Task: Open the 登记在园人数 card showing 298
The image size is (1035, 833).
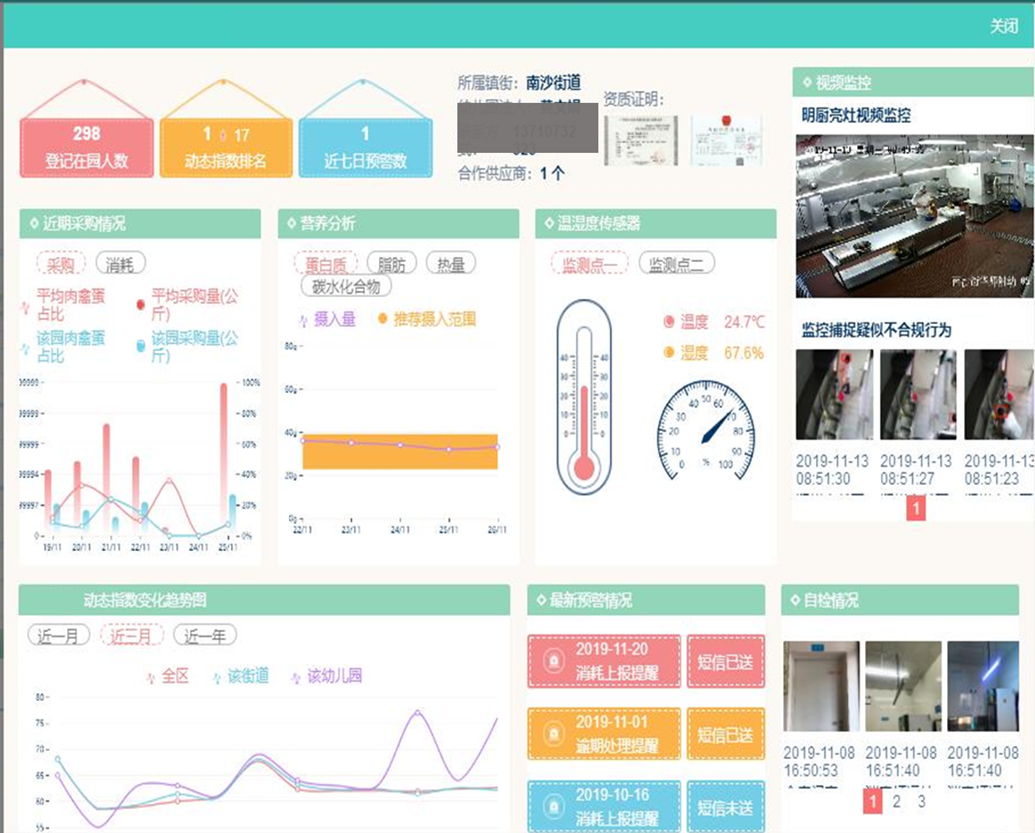Action: coord(86,147)
